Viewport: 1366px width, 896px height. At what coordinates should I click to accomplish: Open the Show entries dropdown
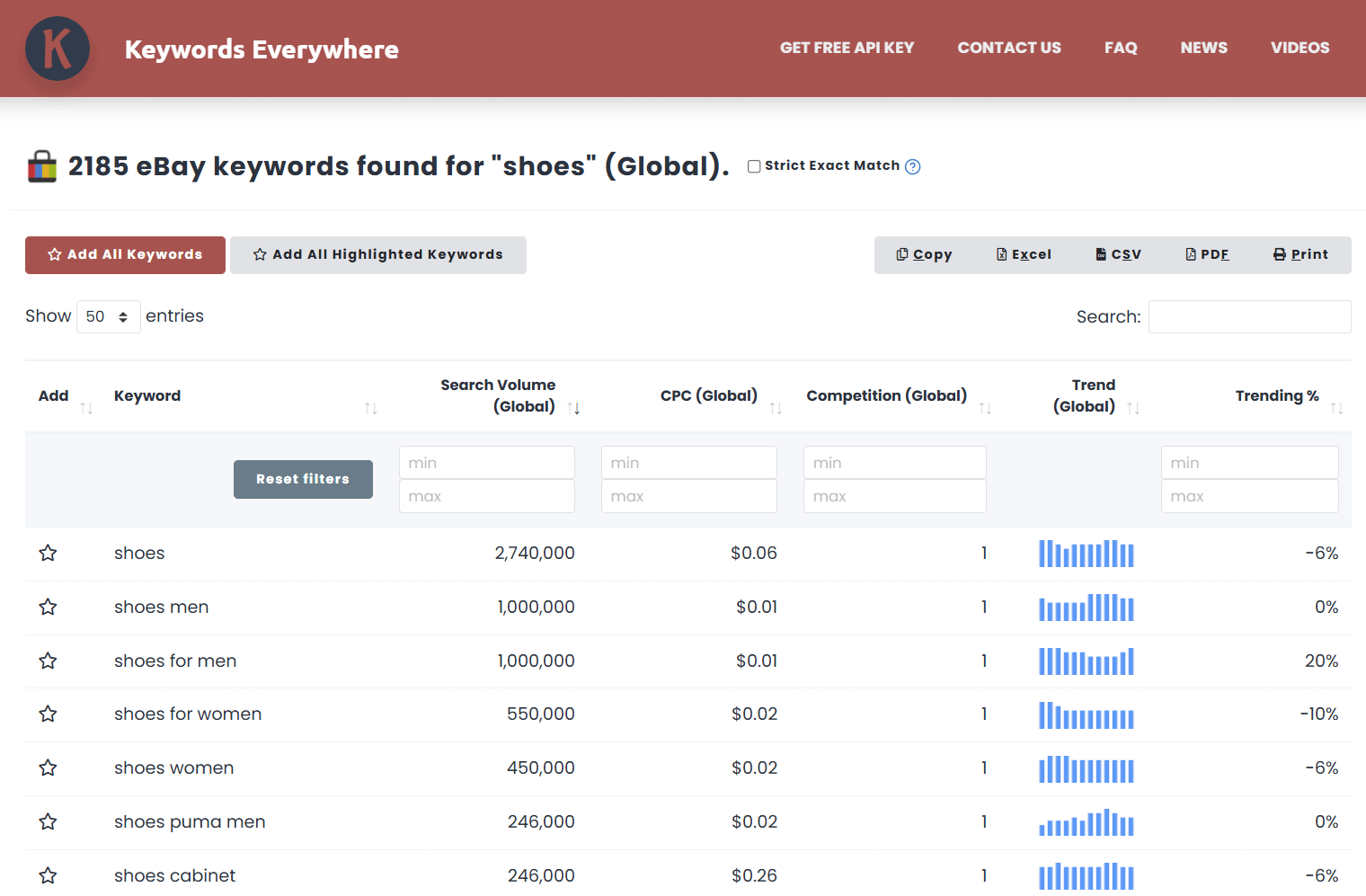coord(109,316)
